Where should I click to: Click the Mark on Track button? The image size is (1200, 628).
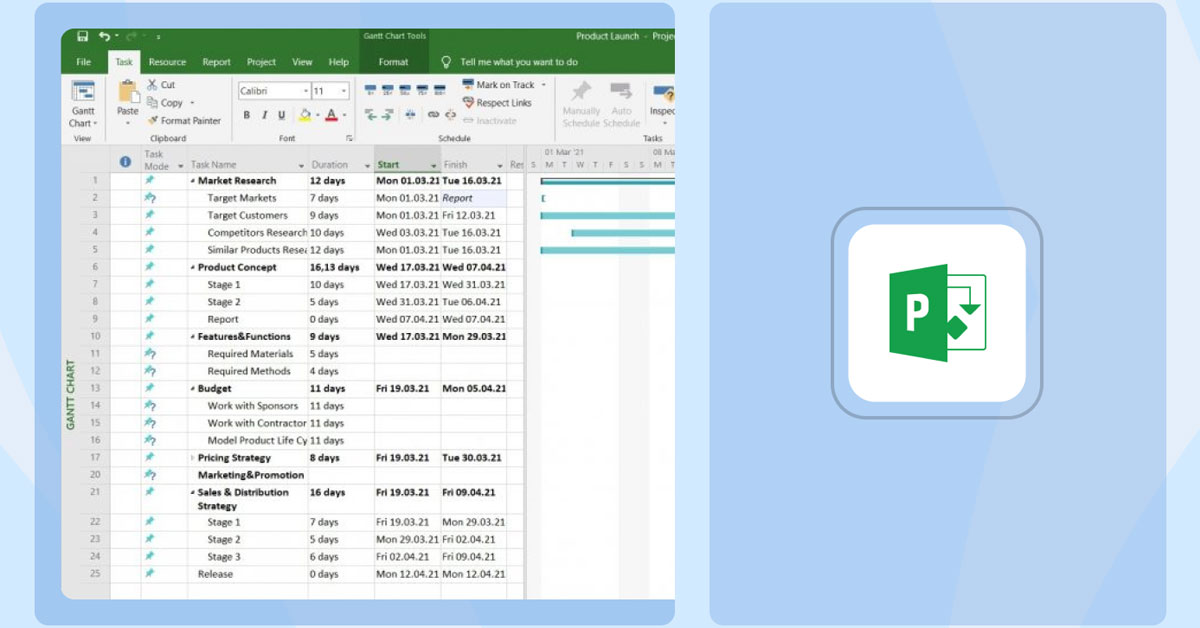(498, 85)
